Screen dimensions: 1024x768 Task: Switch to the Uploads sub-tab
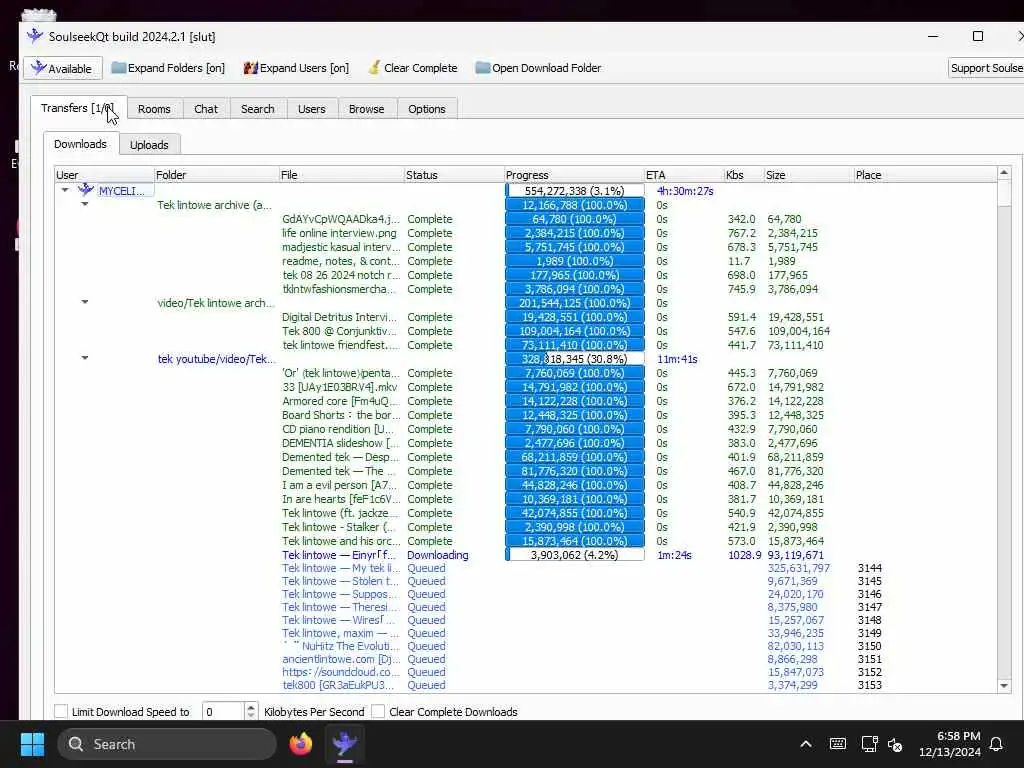(x=149, y=144)
